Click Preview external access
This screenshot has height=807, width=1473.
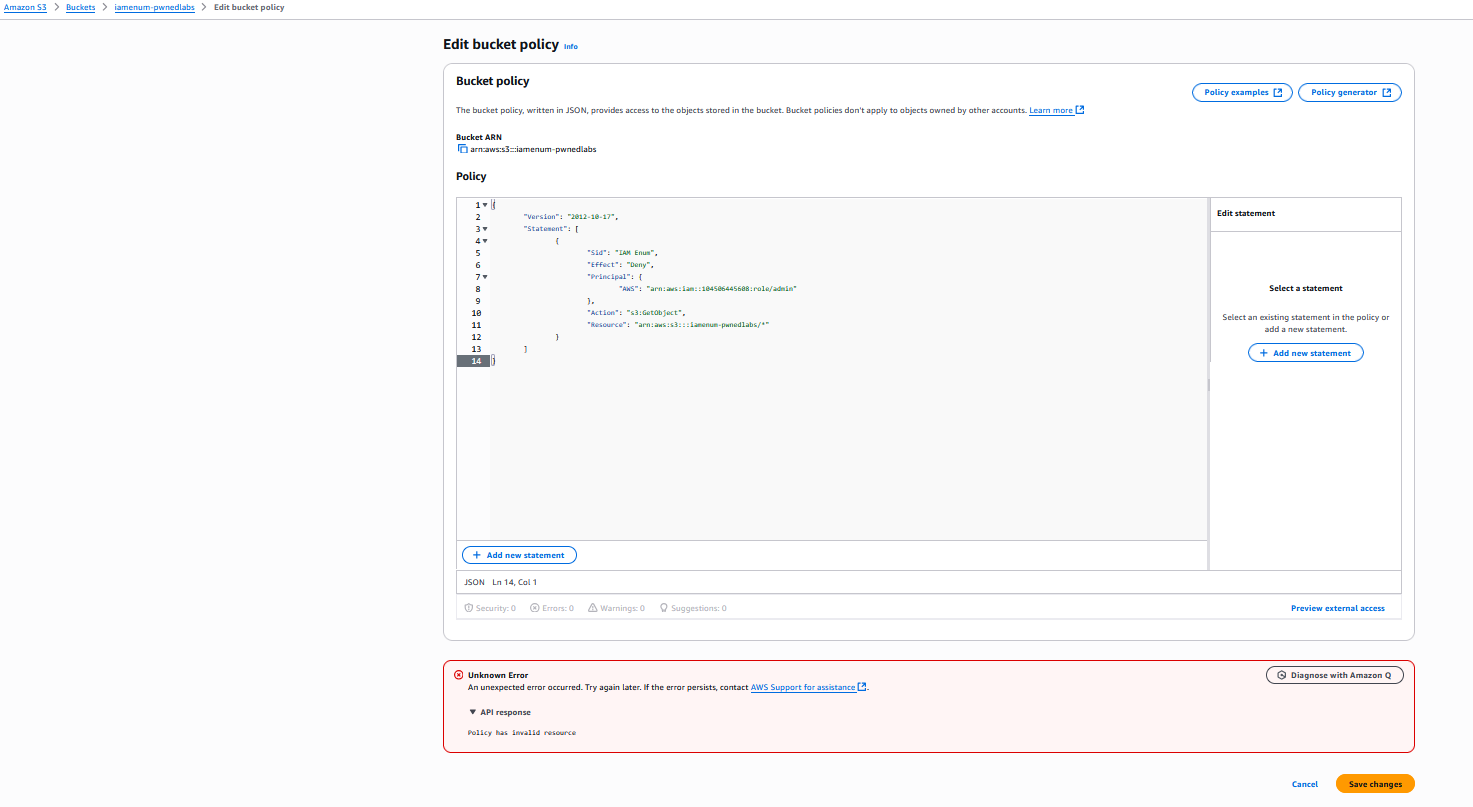(1337, 608)
